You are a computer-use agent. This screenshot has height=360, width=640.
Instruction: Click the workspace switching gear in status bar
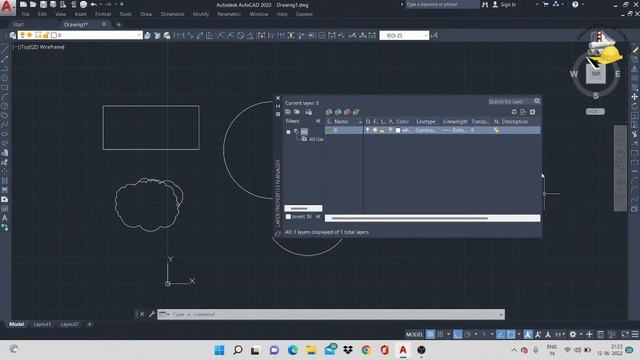573,334
